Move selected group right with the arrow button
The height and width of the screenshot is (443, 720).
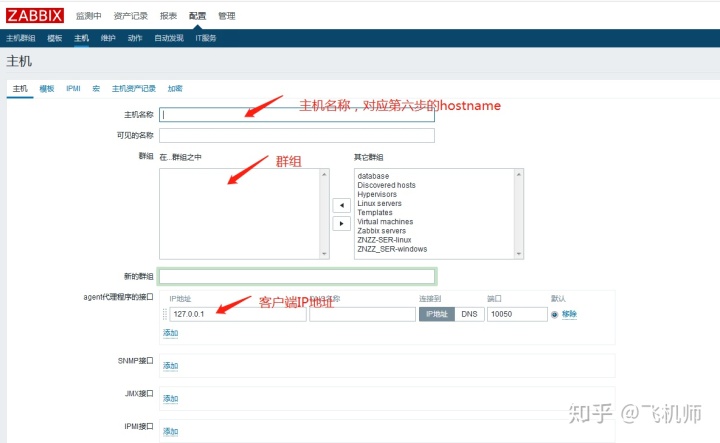tap(341, 224)
